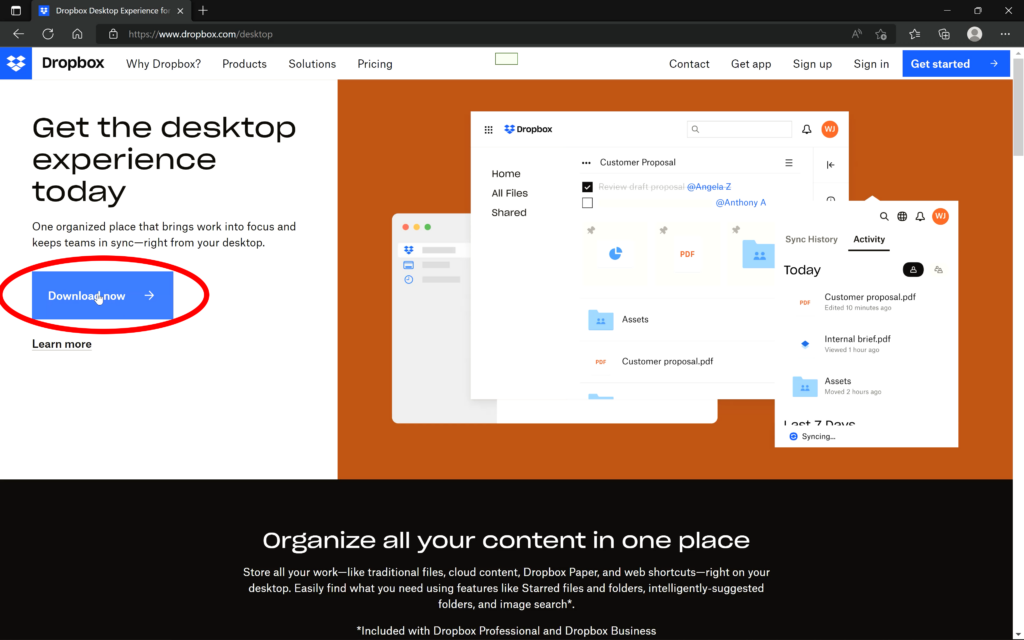Viewport: 1024px width, 640px height.
Task: Click the pie chart file thumbnail
Action: [x=615, y=253]
